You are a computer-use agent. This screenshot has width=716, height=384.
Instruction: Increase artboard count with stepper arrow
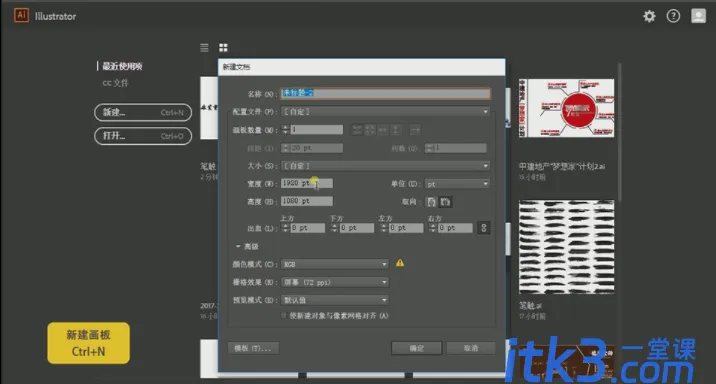point(285,127)
